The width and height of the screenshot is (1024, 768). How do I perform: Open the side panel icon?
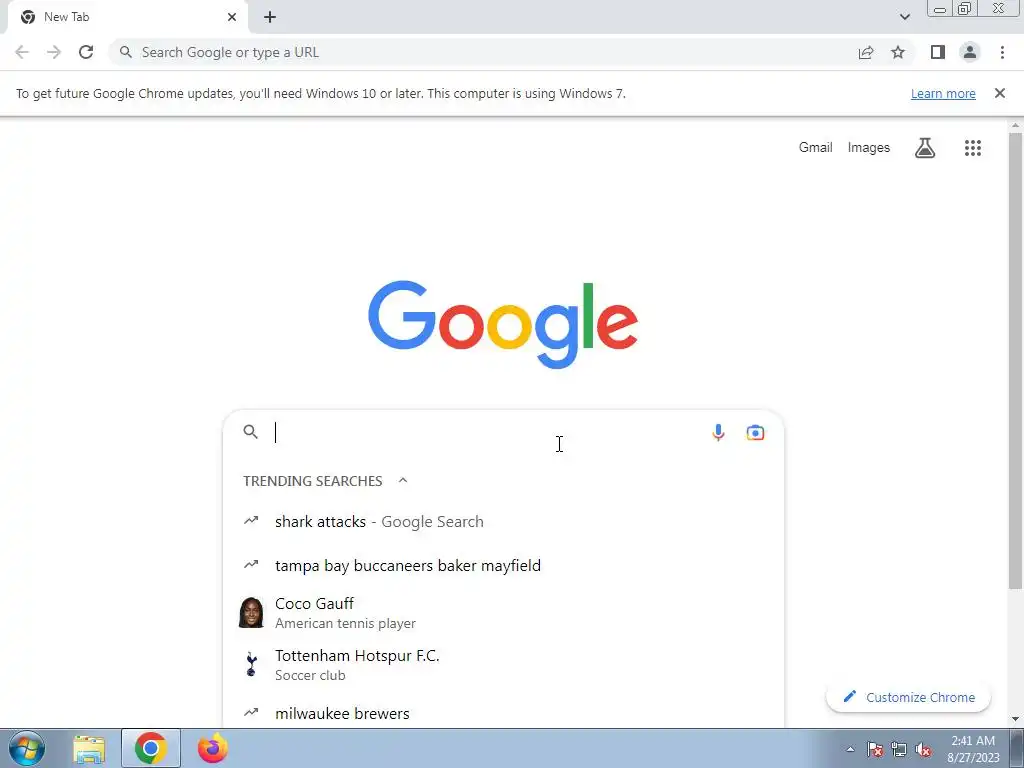938,52
